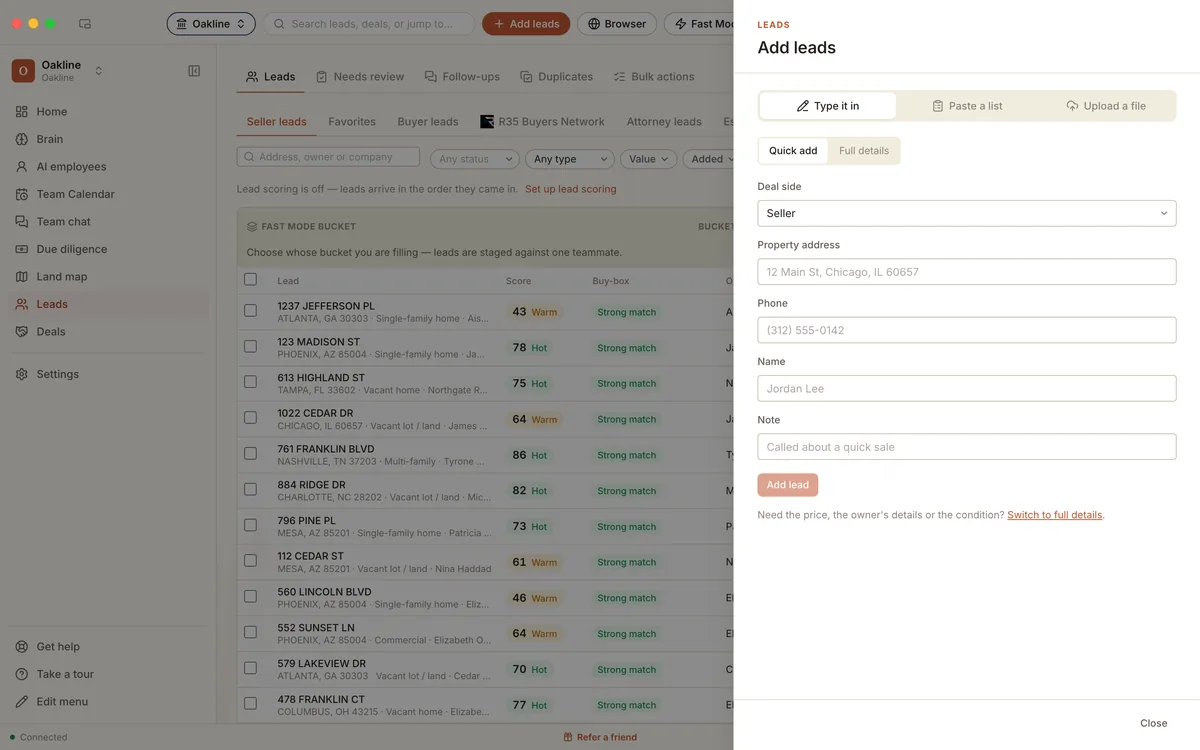Check the 112 Cedar St lead

point(251,561)
